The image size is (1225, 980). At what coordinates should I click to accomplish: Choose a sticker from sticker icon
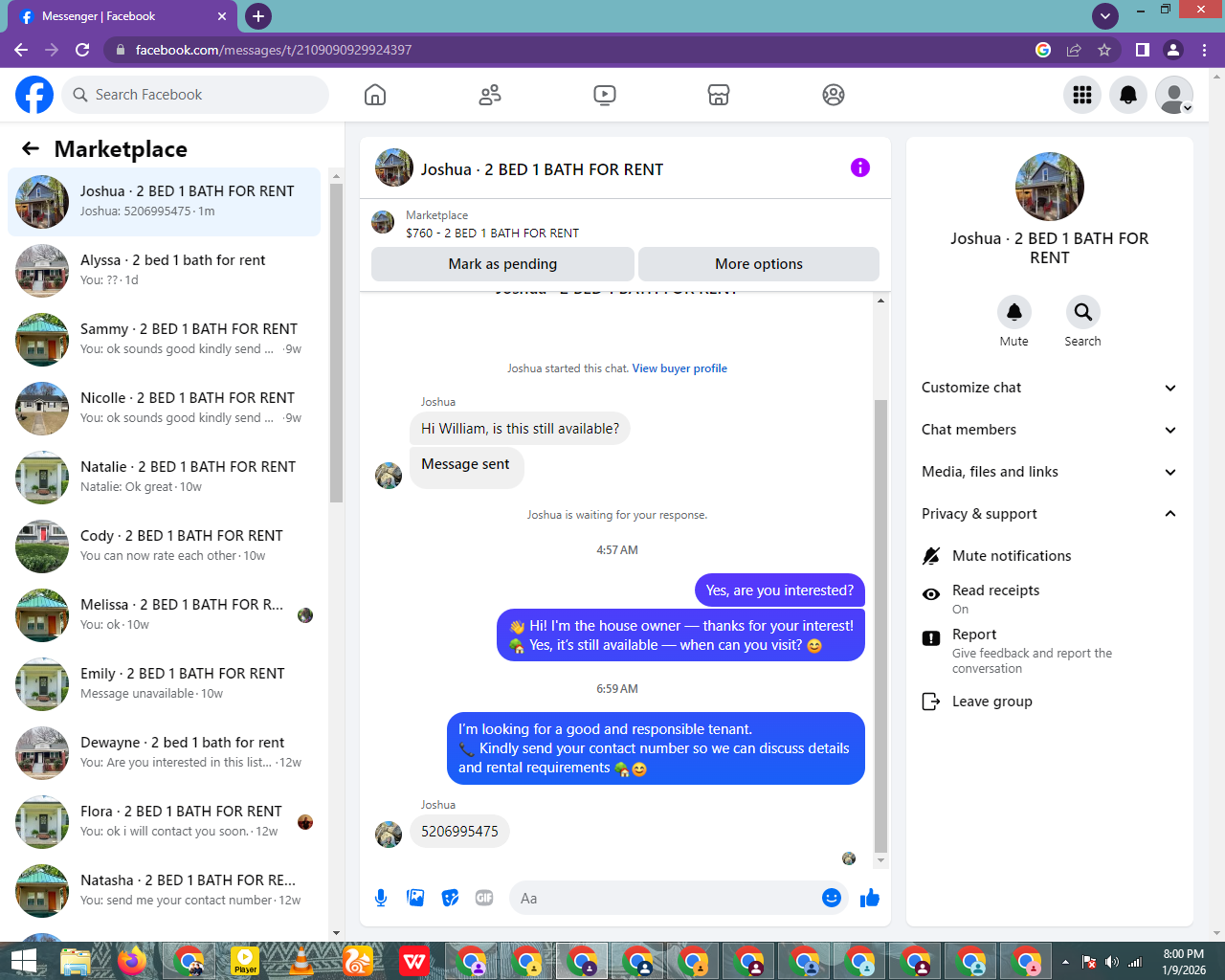450,898
